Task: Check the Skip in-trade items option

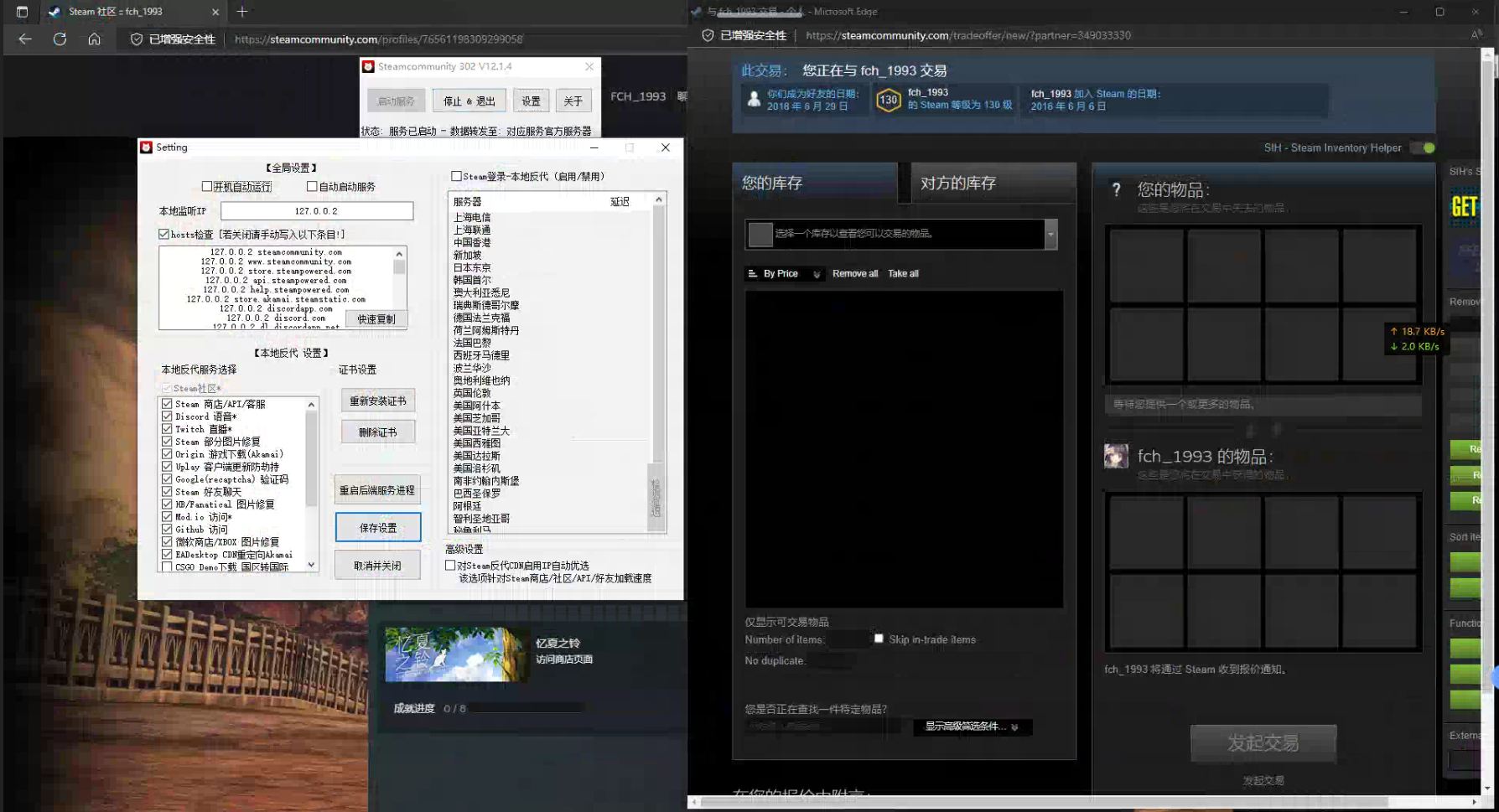Action: [x=879, y=639]
